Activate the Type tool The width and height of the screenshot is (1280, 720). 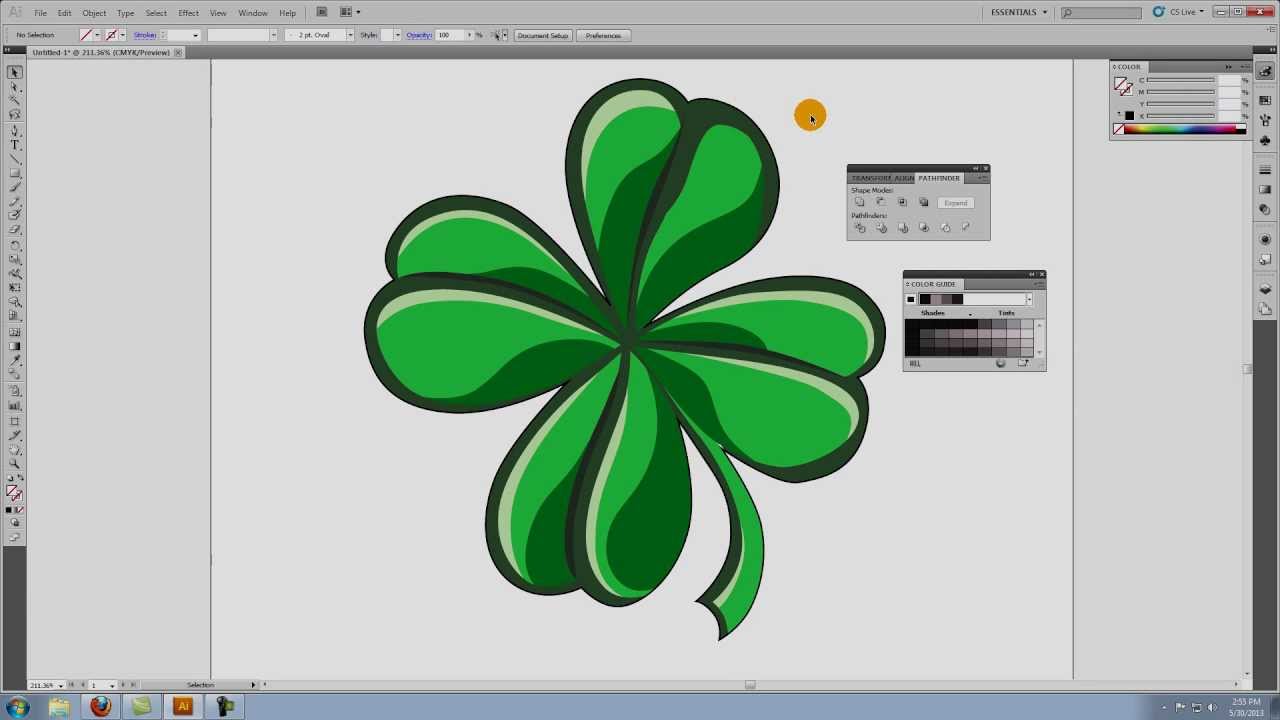click(x=14, y=145)
